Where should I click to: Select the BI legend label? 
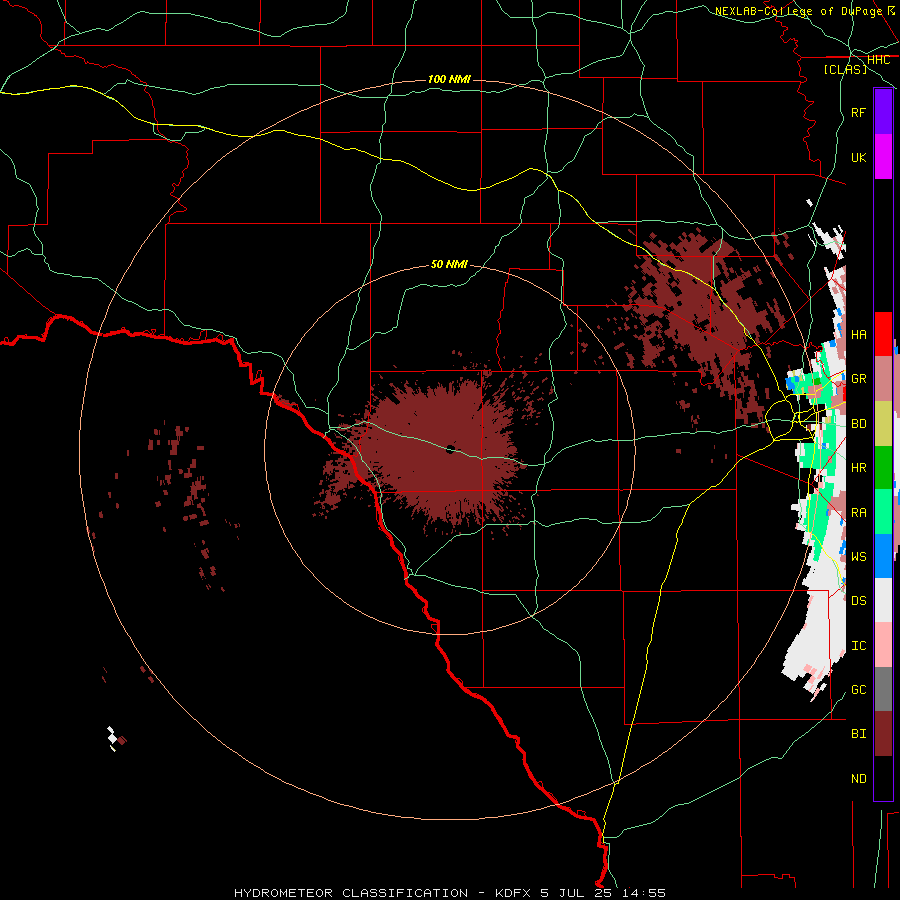pyautogui.click(x=858, y=734)
